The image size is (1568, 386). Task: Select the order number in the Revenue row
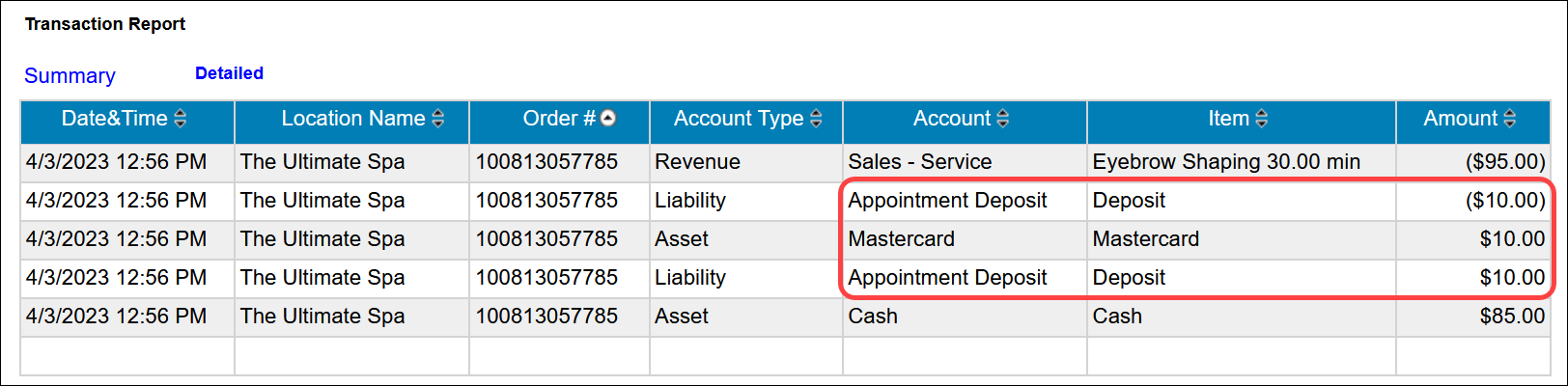point(559,162)
